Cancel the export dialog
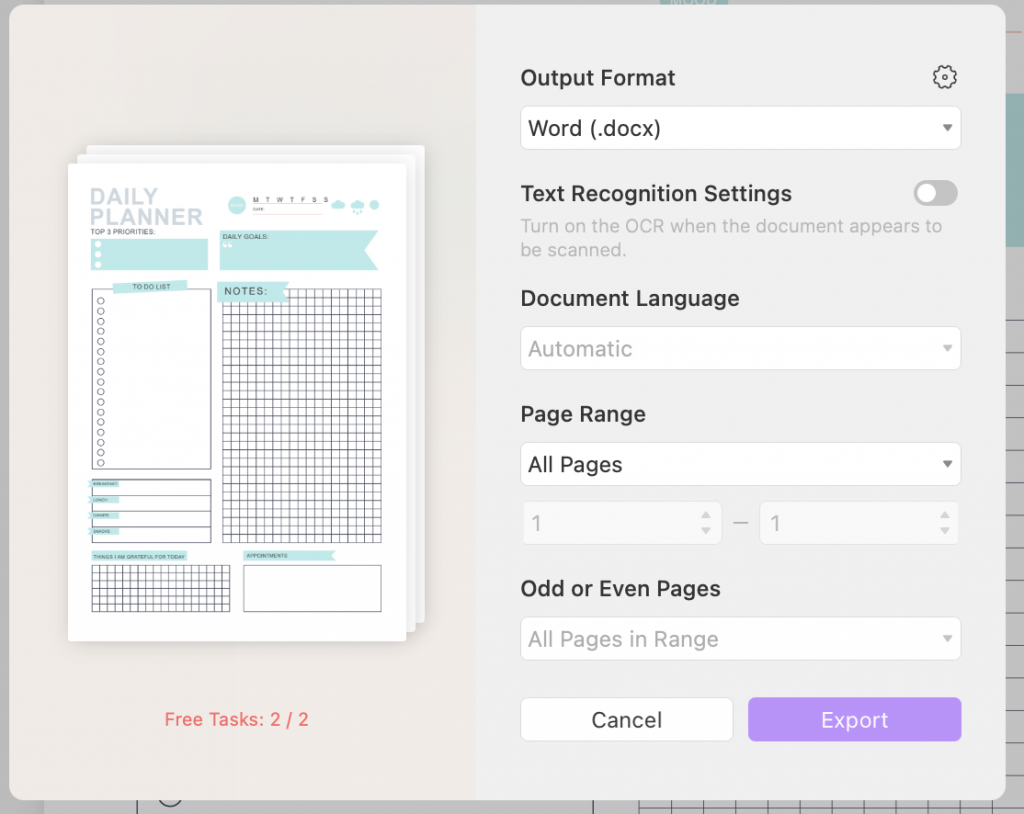Image resolution: width=1024 pixels, height=814 pixels. pyautogui.click(x=626, y=719)
